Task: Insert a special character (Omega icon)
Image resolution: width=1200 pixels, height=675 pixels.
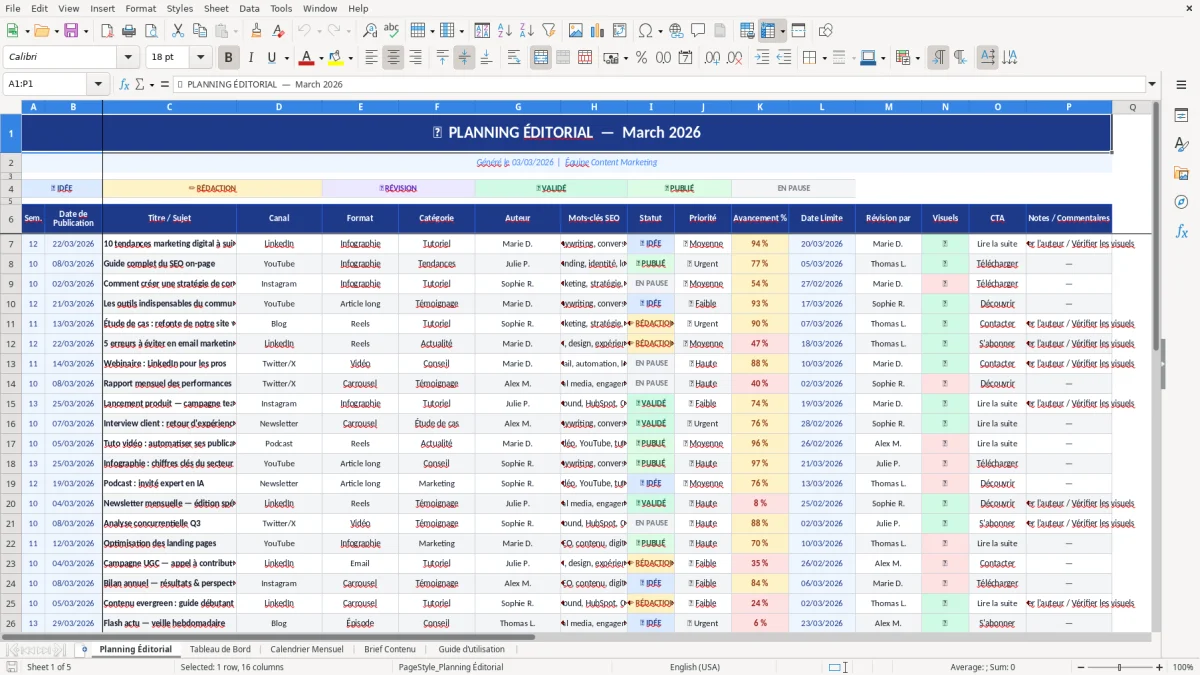Action: click(x=645, y=31)
